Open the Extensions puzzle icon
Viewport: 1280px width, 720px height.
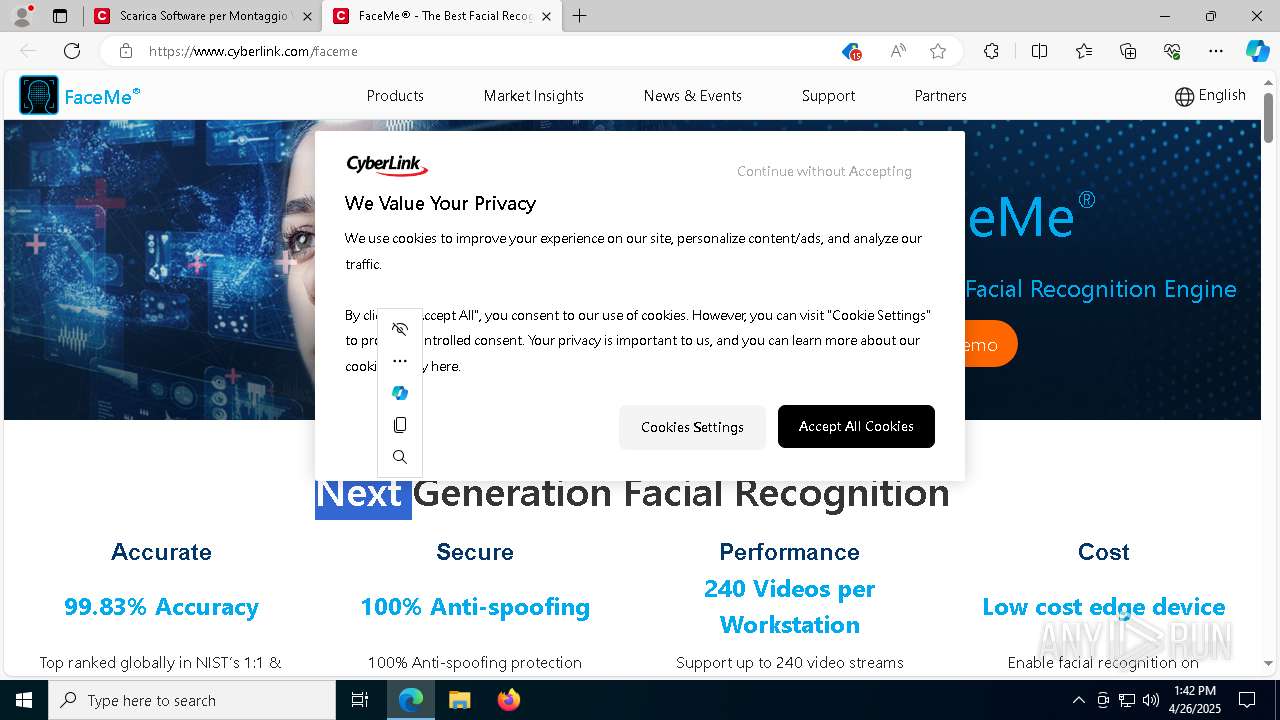pos(991,51)
